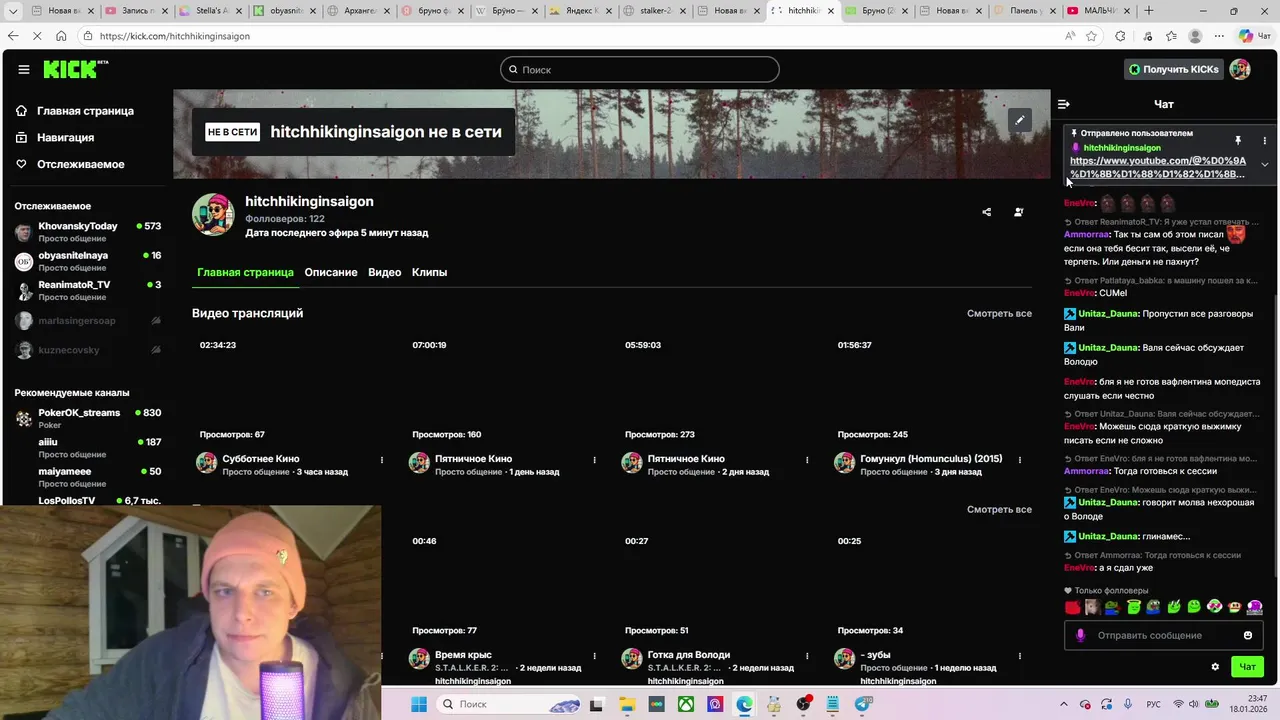Open options for Субботнее Кино video
Viewport: 1280px width, 720px height.
(x=381, y=460)
